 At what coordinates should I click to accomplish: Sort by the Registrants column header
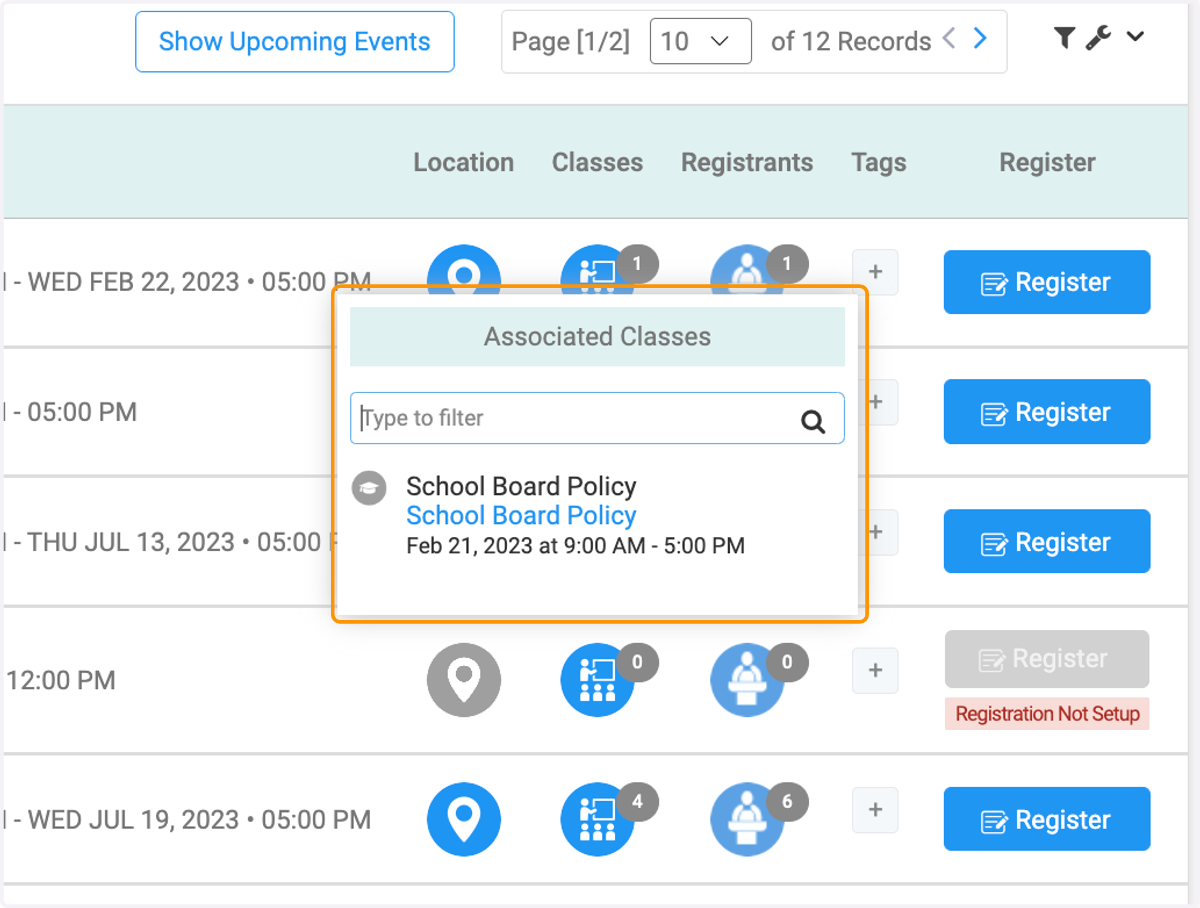747,162
